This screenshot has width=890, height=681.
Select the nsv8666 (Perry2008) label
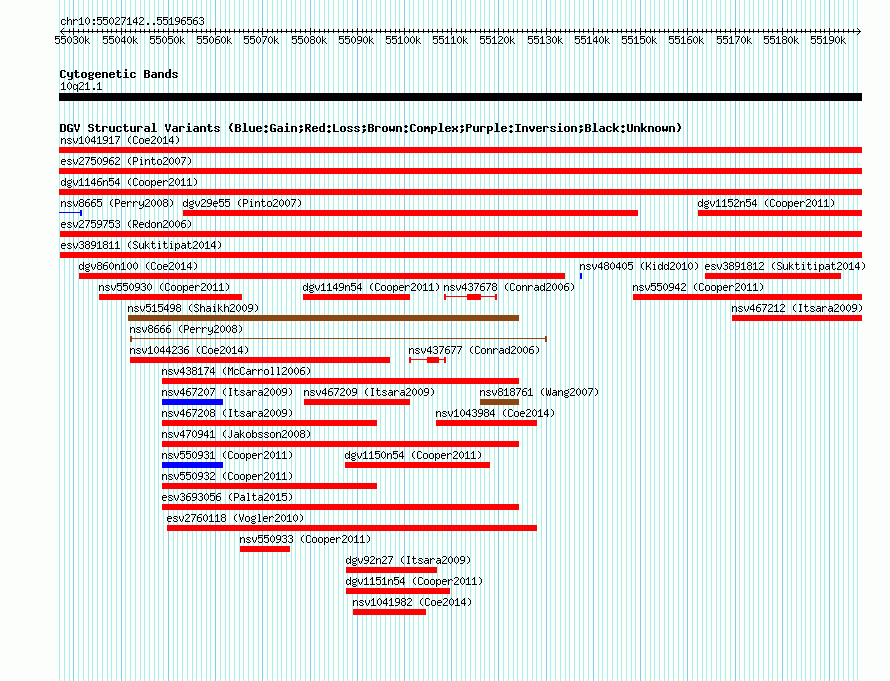point(186,329)
